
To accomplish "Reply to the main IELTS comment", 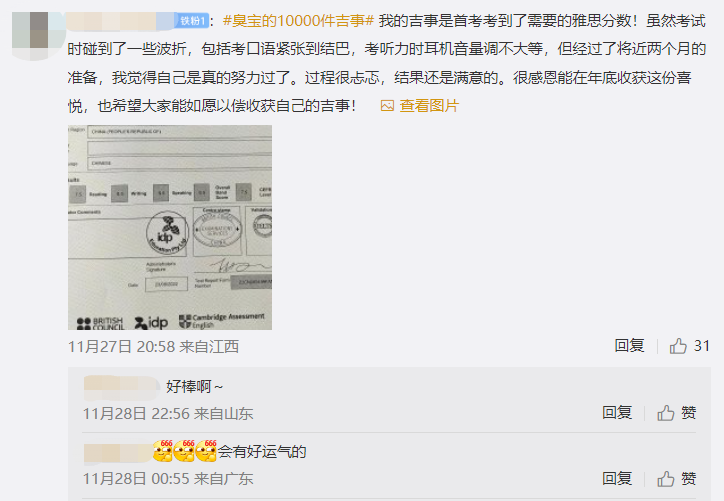I will 629,345.
